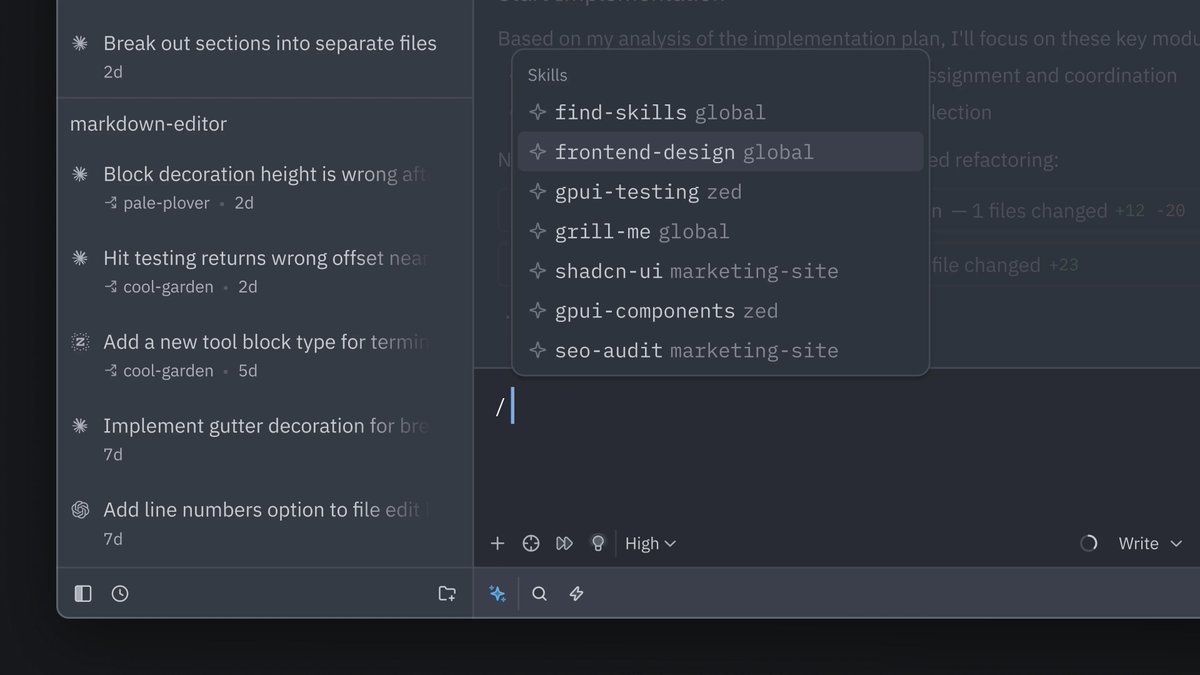Select the grill-me global skill
1200x675 pixels.
click(x=720, y=231)
